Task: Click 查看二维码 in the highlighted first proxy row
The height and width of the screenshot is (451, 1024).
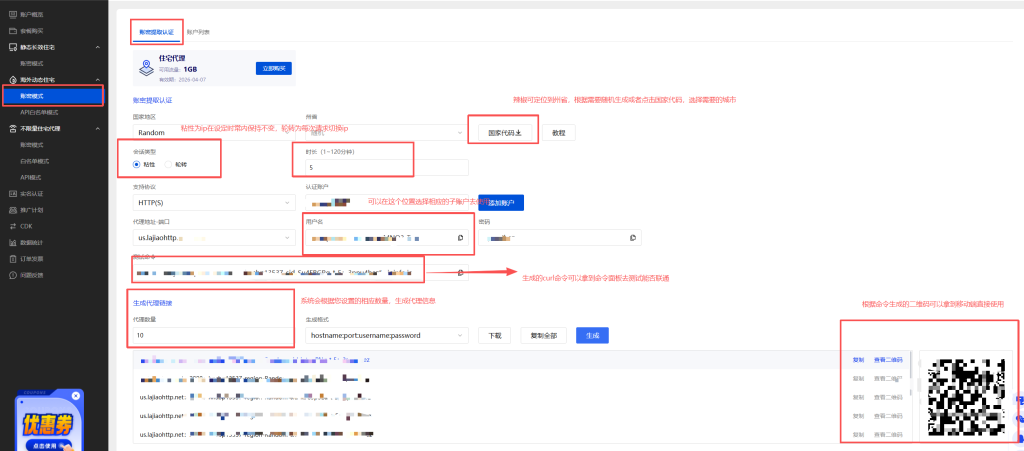Action: coord(888,360)
